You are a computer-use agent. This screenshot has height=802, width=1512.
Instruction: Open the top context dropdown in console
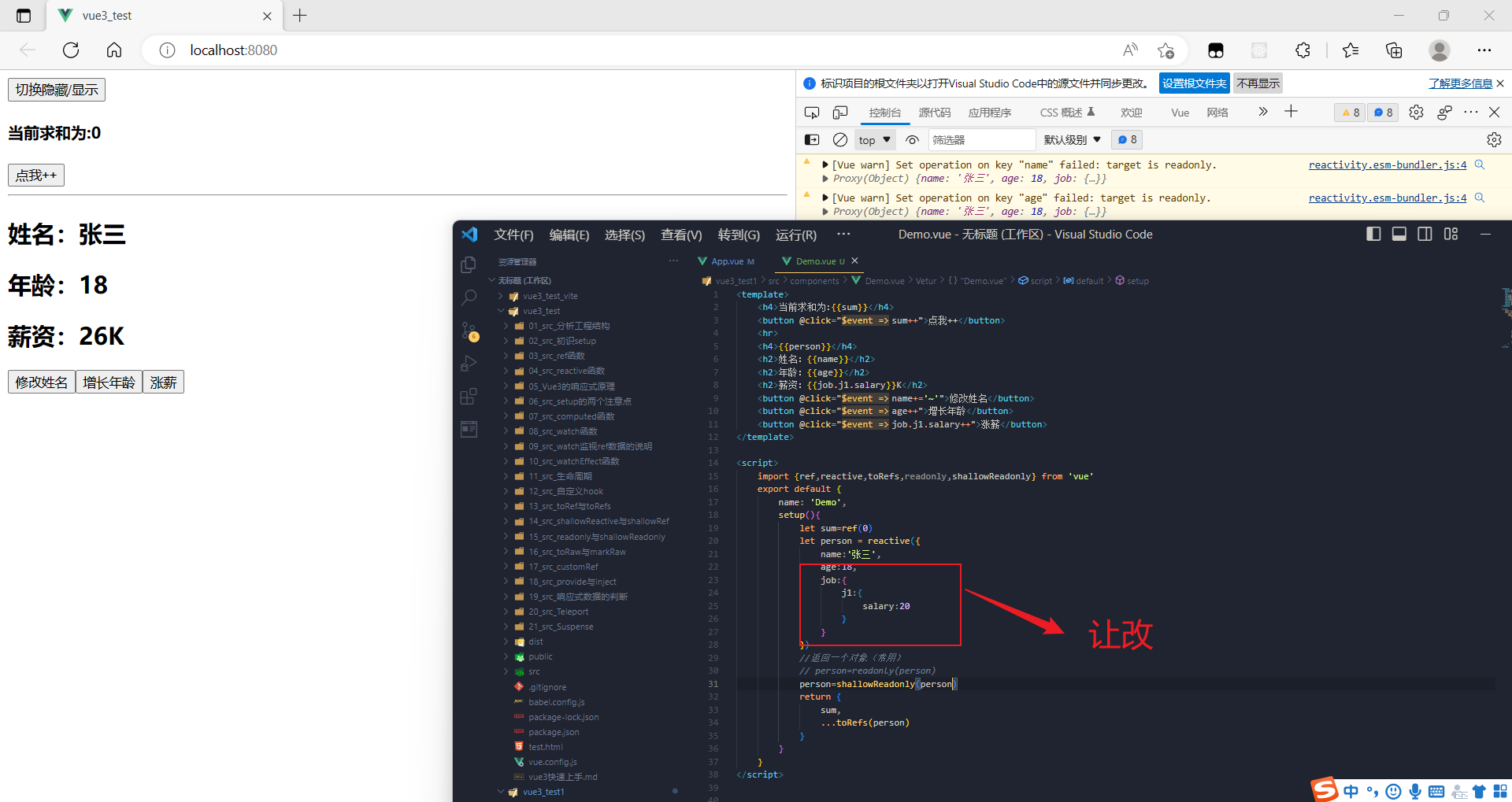875,140
